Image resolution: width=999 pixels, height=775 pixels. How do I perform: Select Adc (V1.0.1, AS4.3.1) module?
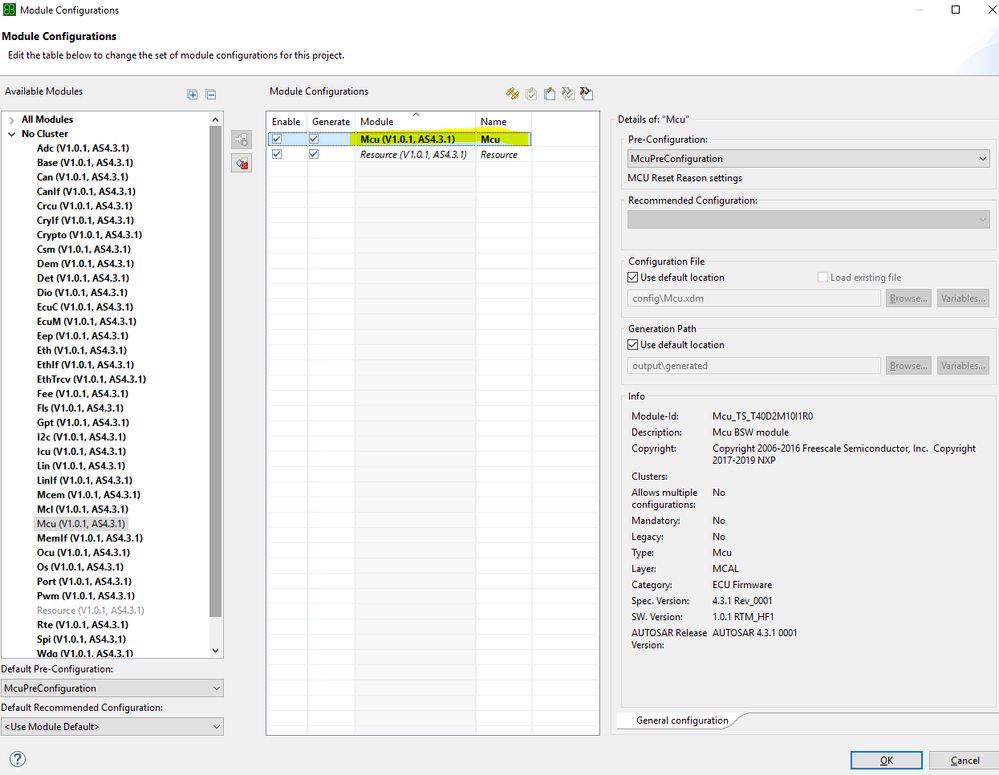tap(83, 148)
